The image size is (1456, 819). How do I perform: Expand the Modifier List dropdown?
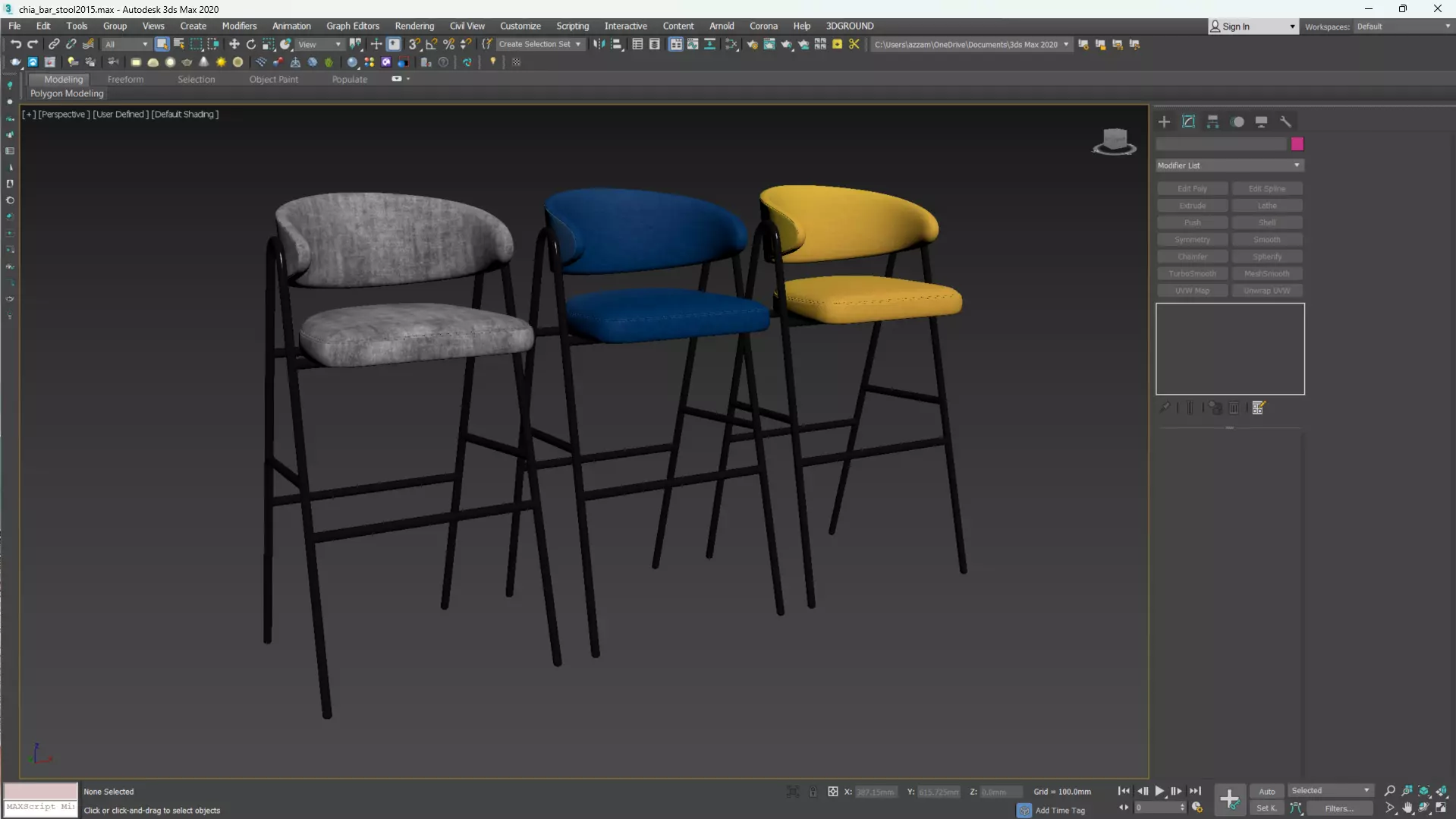click(x=1228, y=165)
